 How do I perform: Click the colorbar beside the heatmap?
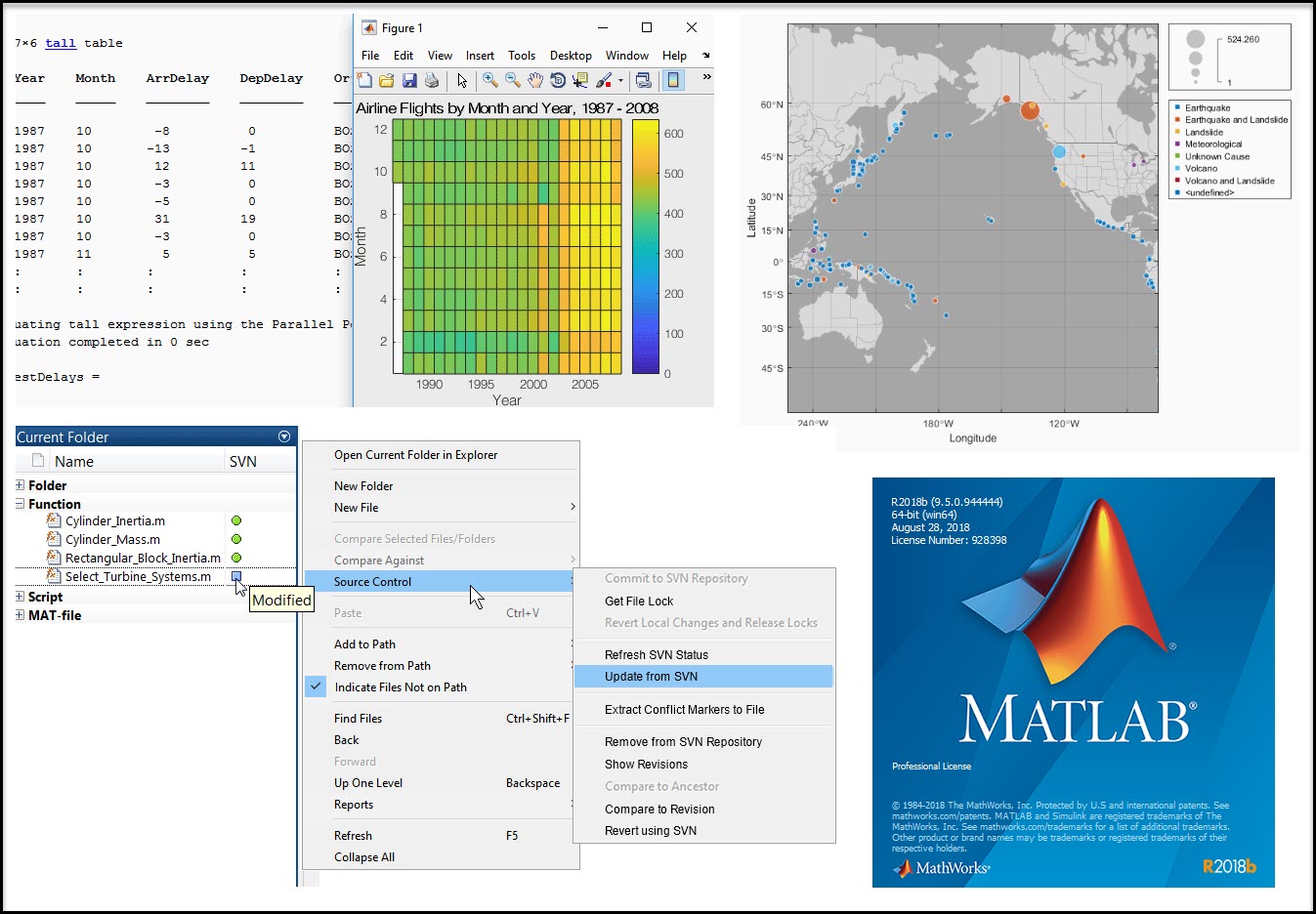click(645, 247)
